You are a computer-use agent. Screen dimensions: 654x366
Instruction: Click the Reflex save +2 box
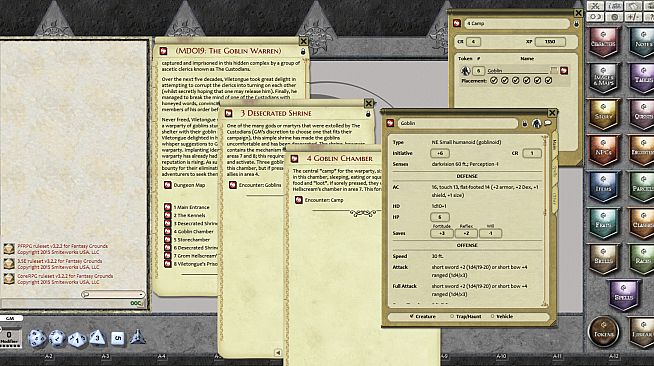click(466, 233)
